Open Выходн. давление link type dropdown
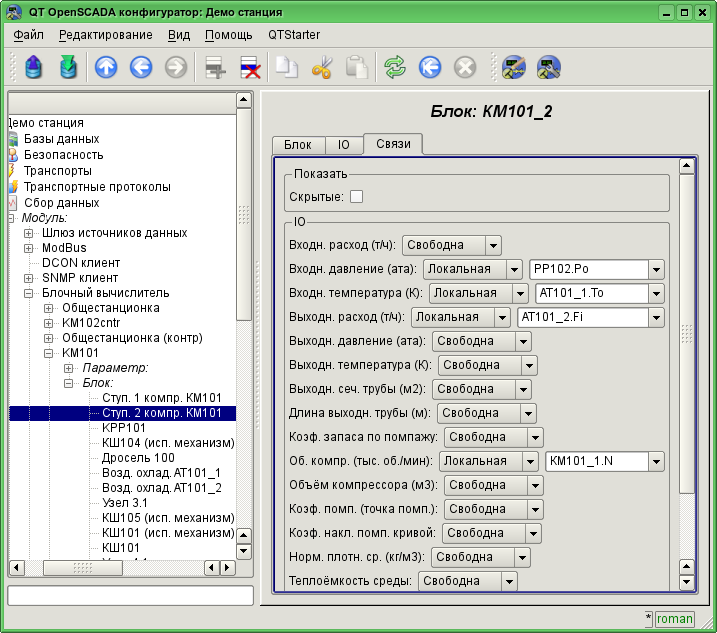This screenshot has height=633, width=717. point(482,341)
